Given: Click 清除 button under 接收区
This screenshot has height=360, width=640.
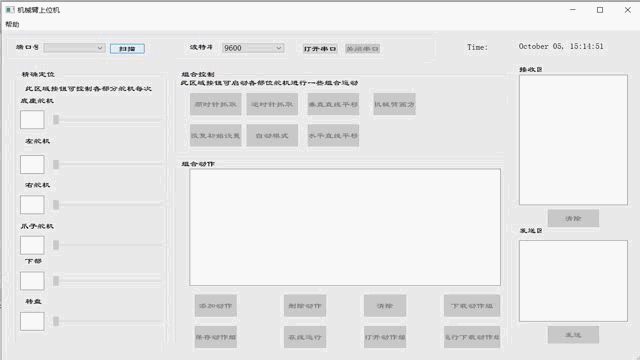Looking at the screenshot, I should point(573,218).
